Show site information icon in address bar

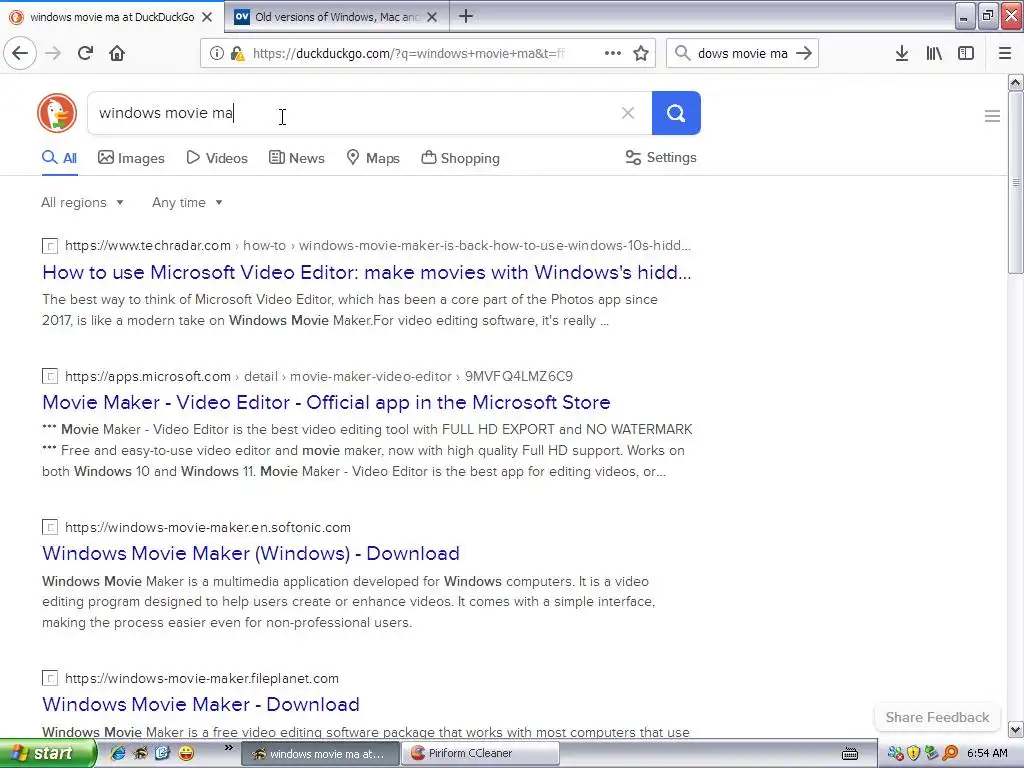pyautogui.click(x=217, y=54)
